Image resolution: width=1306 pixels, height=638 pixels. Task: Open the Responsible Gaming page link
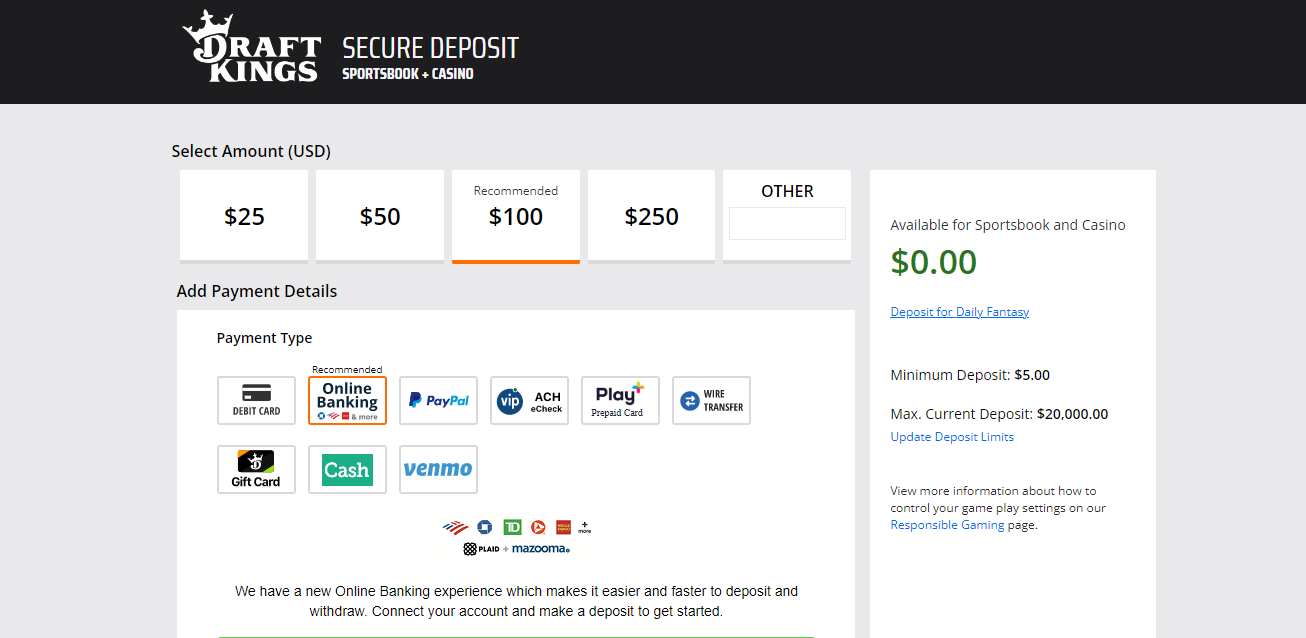(947, 525)
